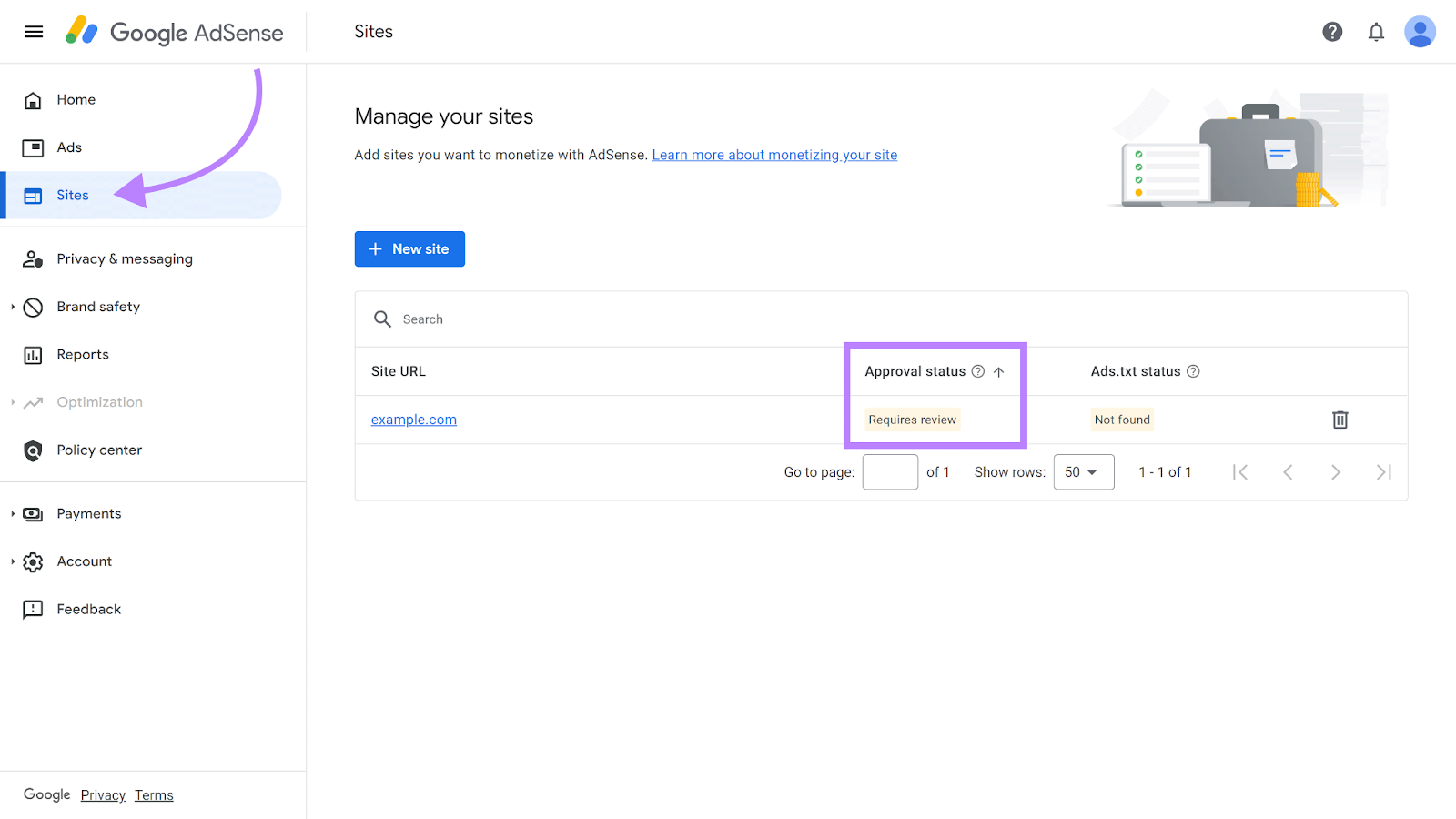Sort by Approval status column arrow
Viewport: 1456px width, 819px height.
click(x=999, y=371)
